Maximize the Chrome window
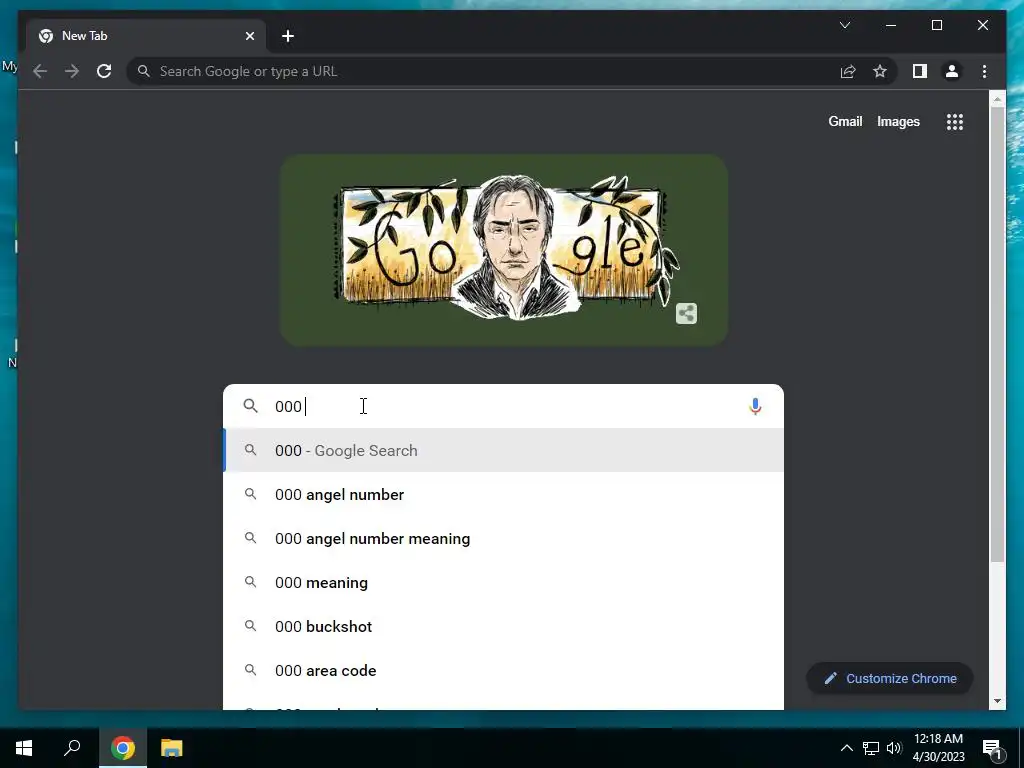Viewport: 1024px width, 768px height. point(936,25)
